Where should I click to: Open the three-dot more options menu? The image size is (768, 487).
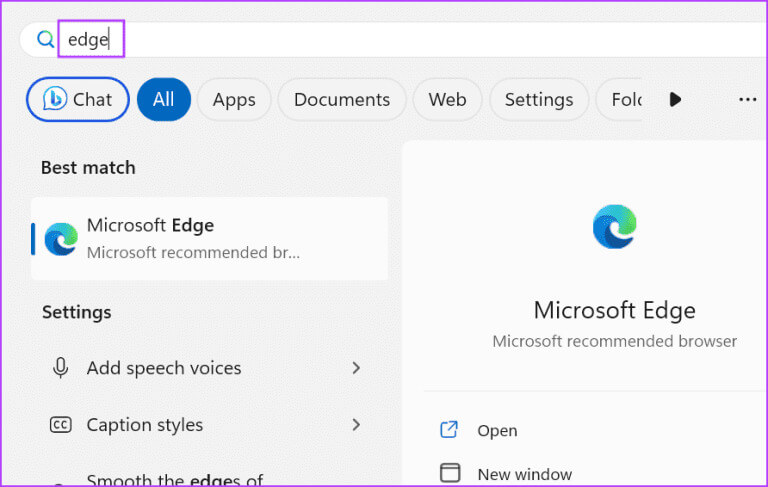click(x=747, y=99)
